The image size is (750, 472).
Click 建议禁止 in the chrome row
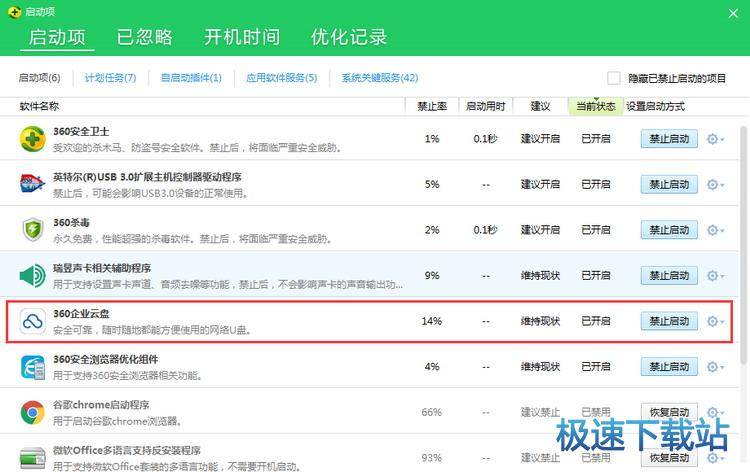540,412
